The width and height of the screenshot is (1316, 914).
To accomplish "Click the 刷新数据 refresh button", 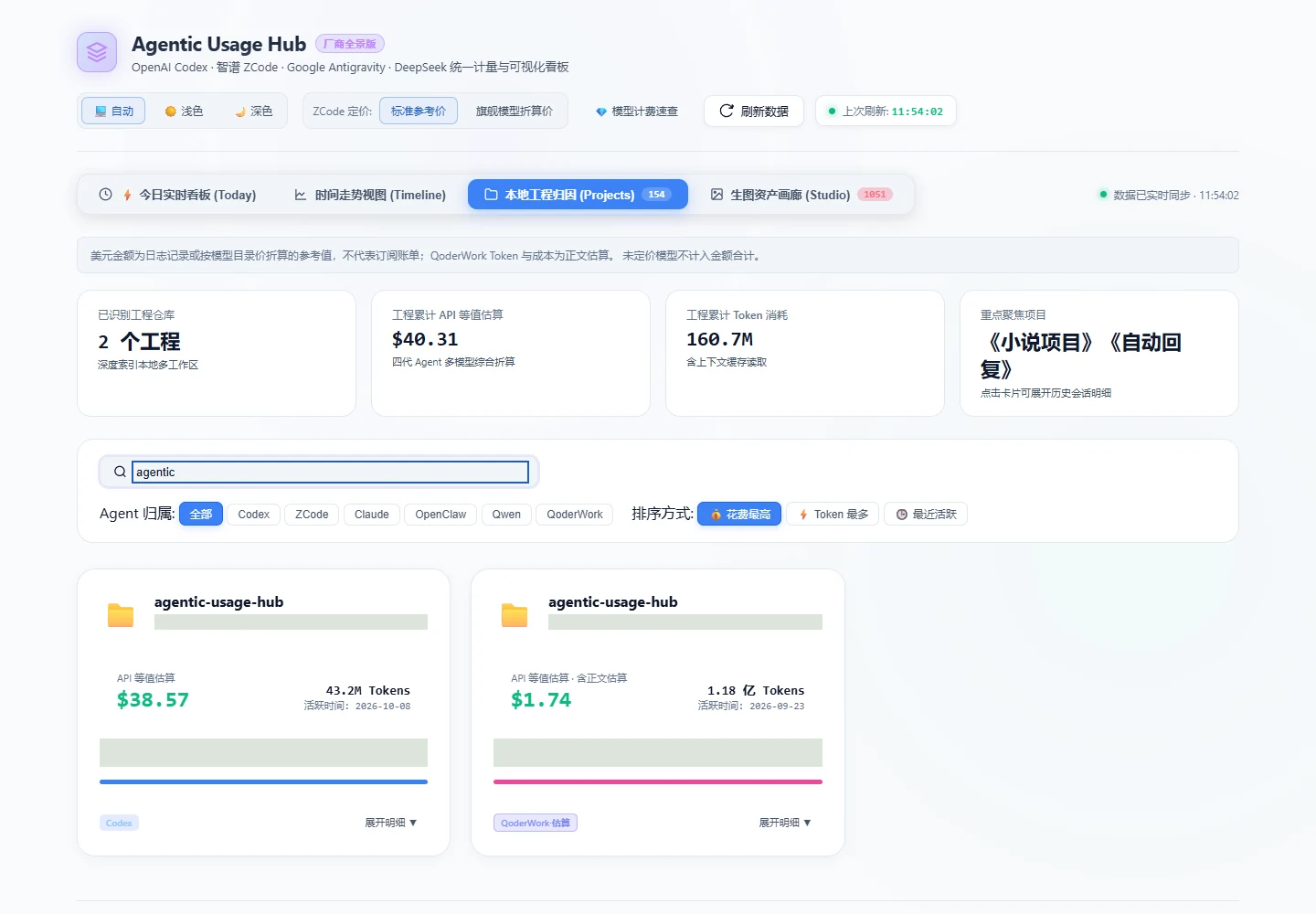I will tap(754, 112).
